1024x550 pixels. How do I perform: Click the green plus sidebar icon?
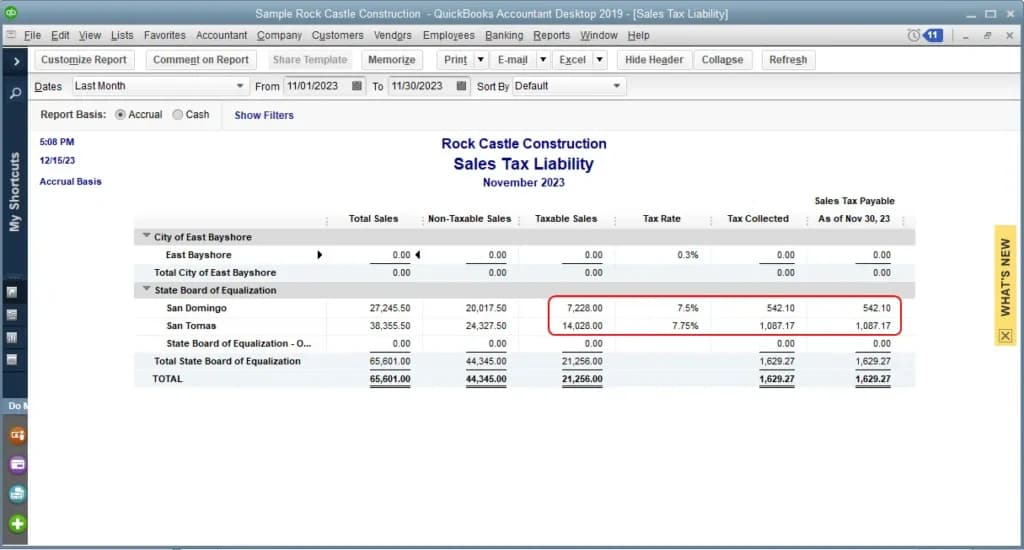point(18,523)
